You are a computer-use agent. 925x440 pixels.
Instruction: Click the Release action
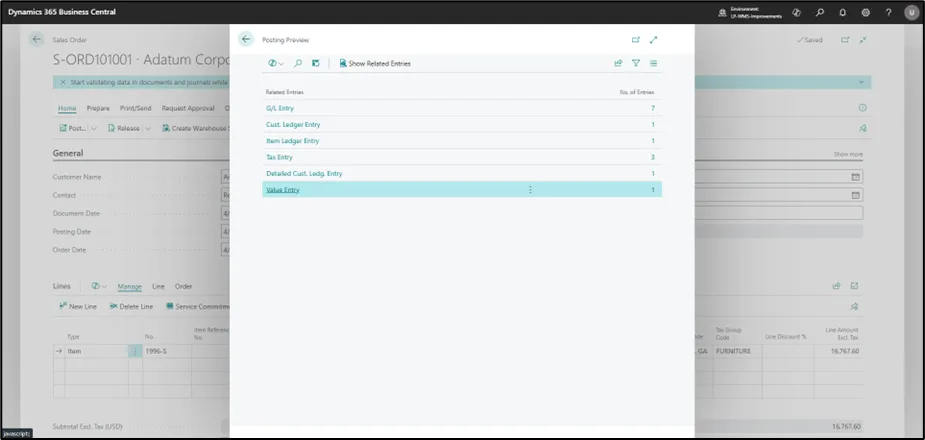pyautogui.click(x=124, y=128)
